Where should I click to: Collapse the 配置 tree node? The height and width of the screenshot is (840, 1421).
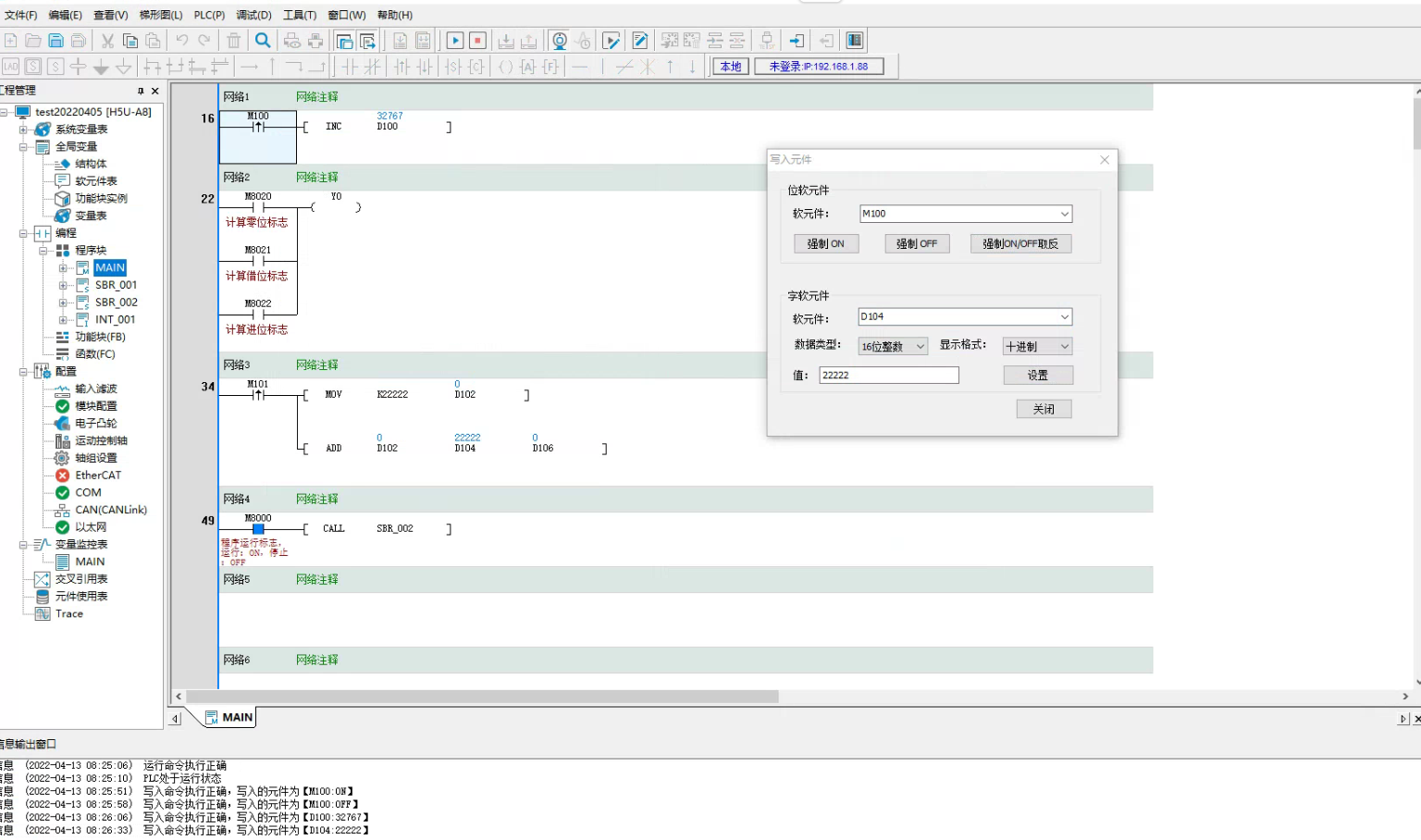pos(23,372)
